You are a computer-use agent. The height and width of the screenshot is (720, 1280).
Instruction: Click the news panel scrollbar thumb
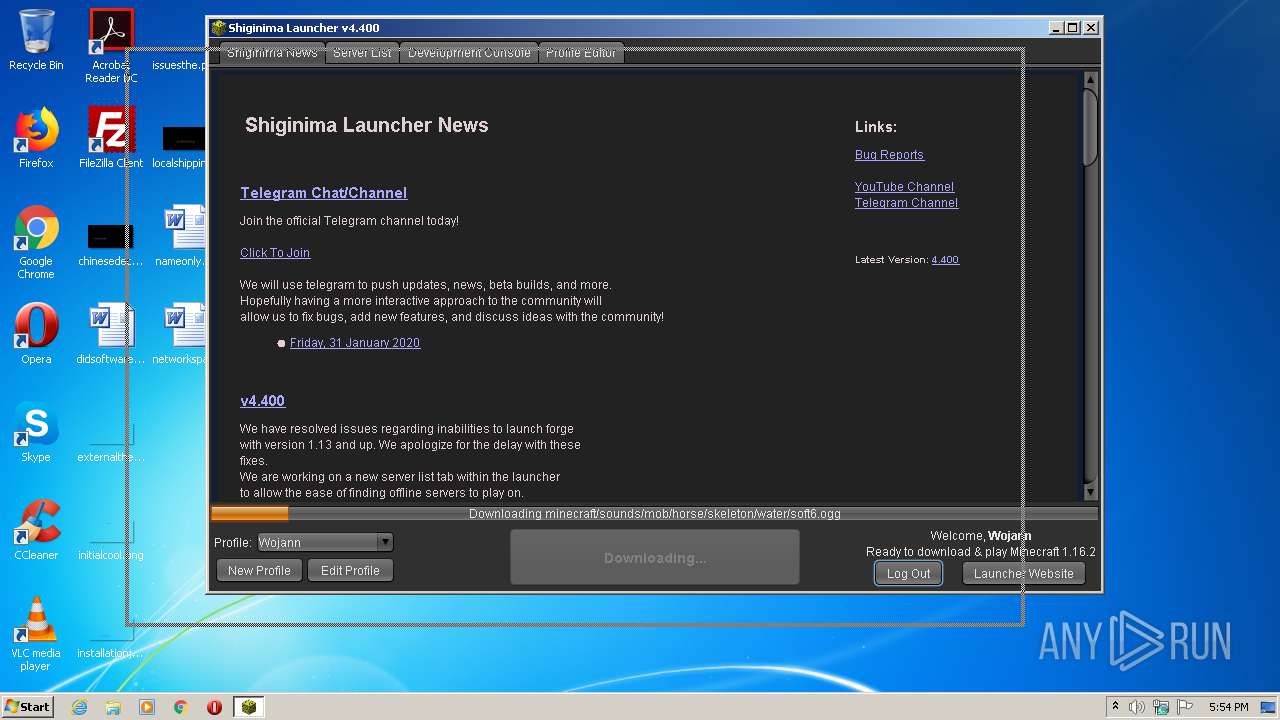(1090, 127)
